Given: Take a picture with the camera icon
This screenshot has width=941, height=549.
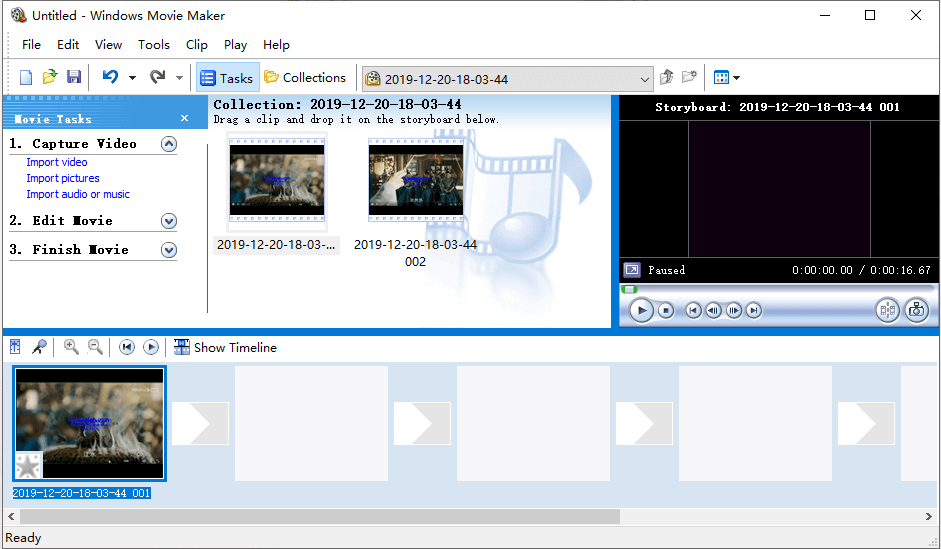Looking at the screenshot, I should 916,310.
